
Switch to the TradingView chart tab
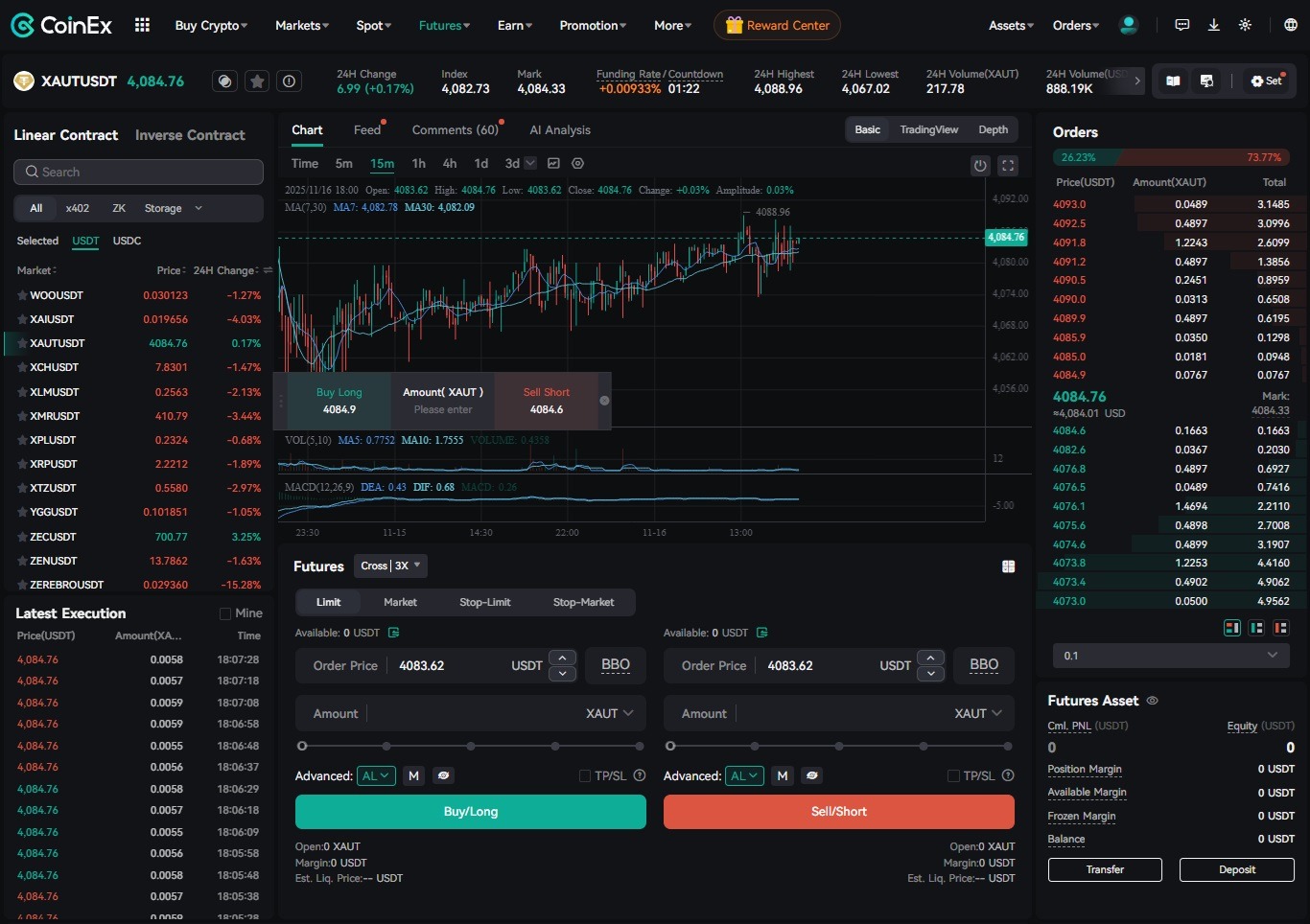click(928, 128)
